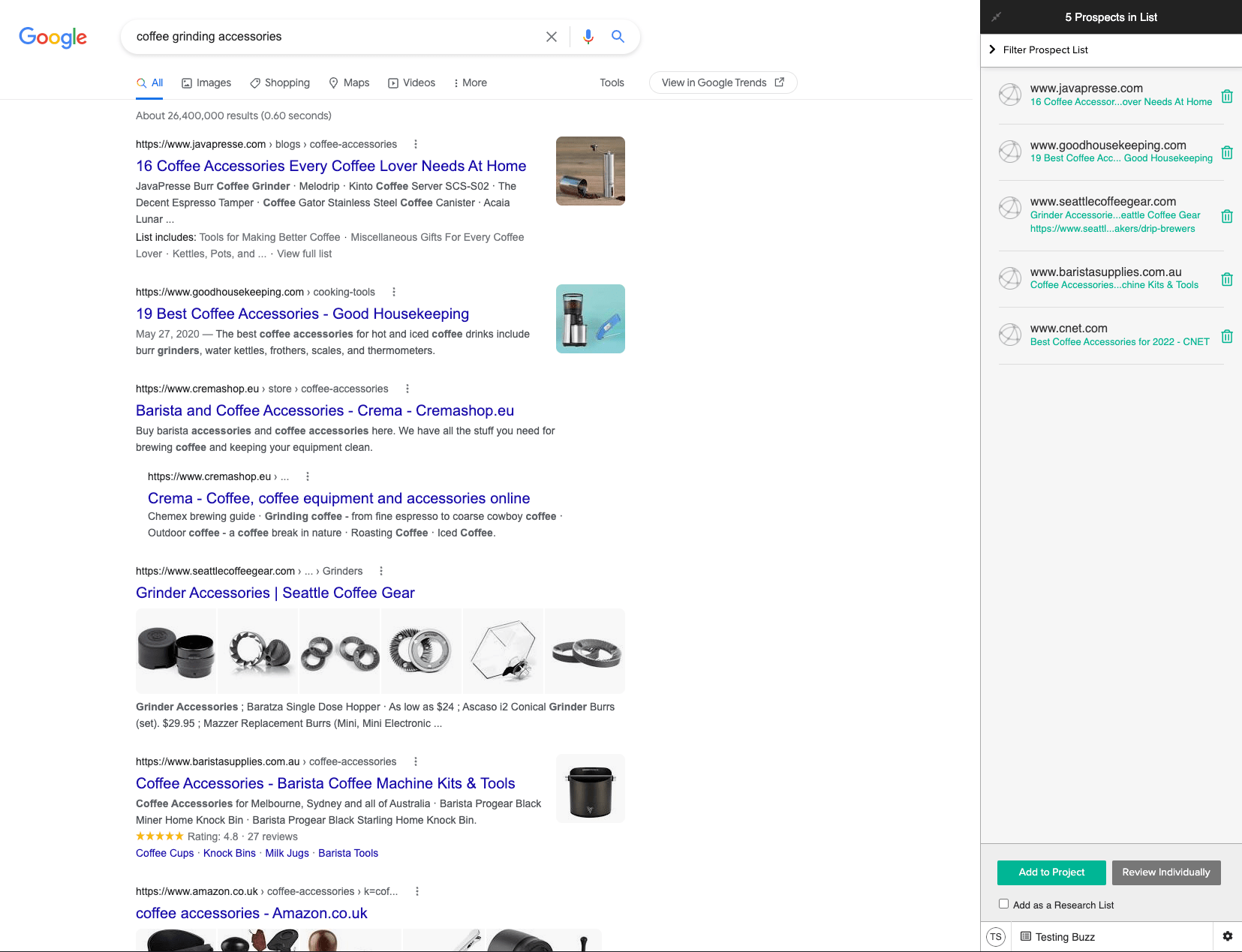Open settings gear in prospect panel footer

1228,936
